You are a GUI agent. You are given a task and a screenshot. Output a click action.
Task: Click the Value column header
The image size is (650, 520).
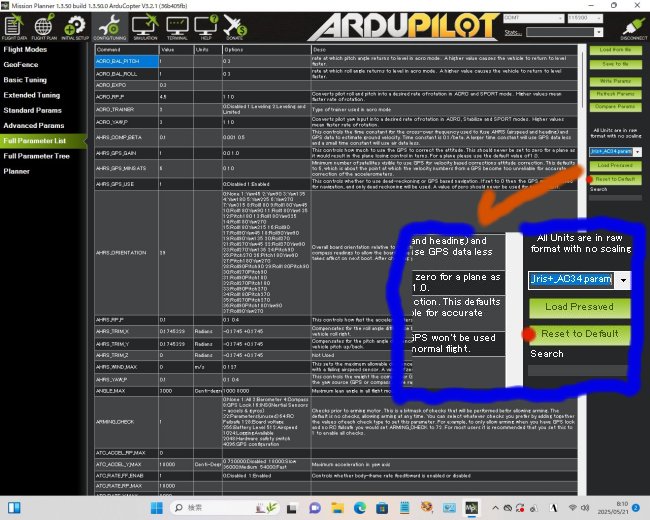(x=176, y=50)
